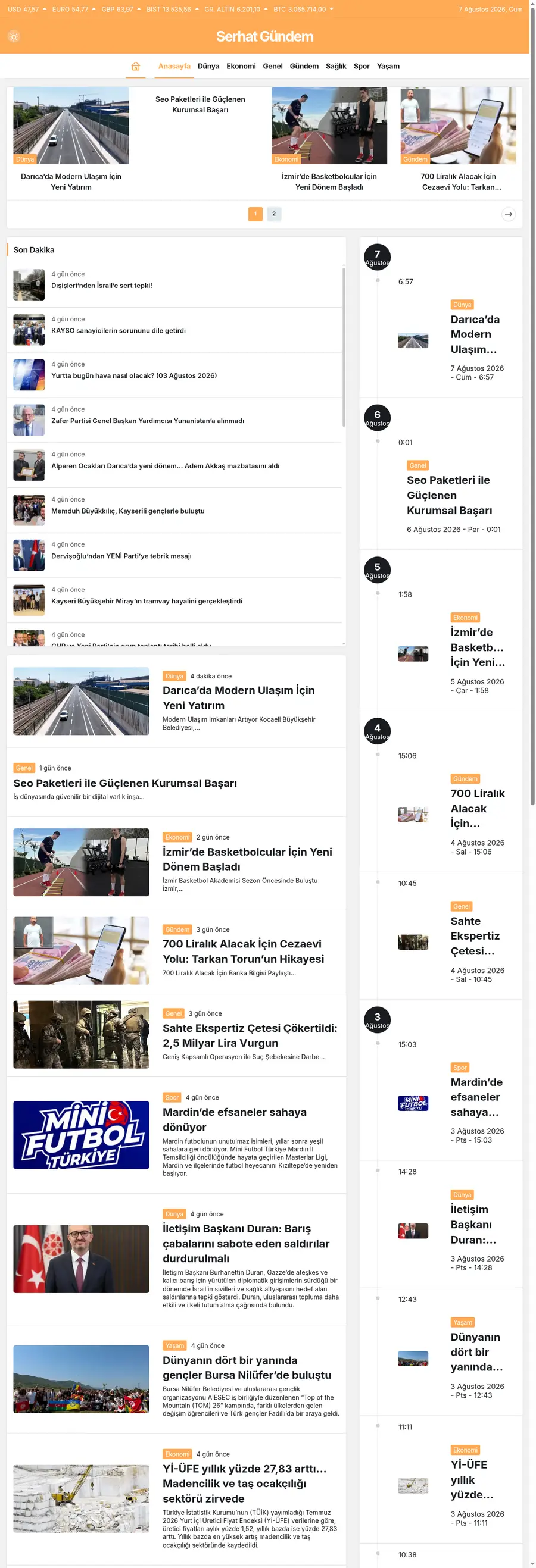Open the Dünya menu item
536x1568 pixels.
point(208,66)
